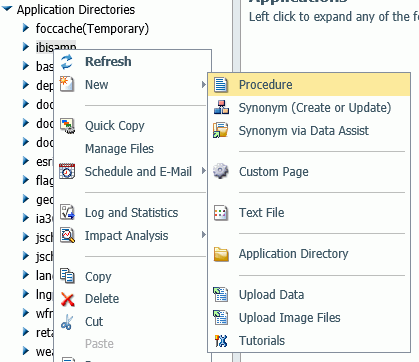Click the Tutorials icon

click(x=221, y=341)
